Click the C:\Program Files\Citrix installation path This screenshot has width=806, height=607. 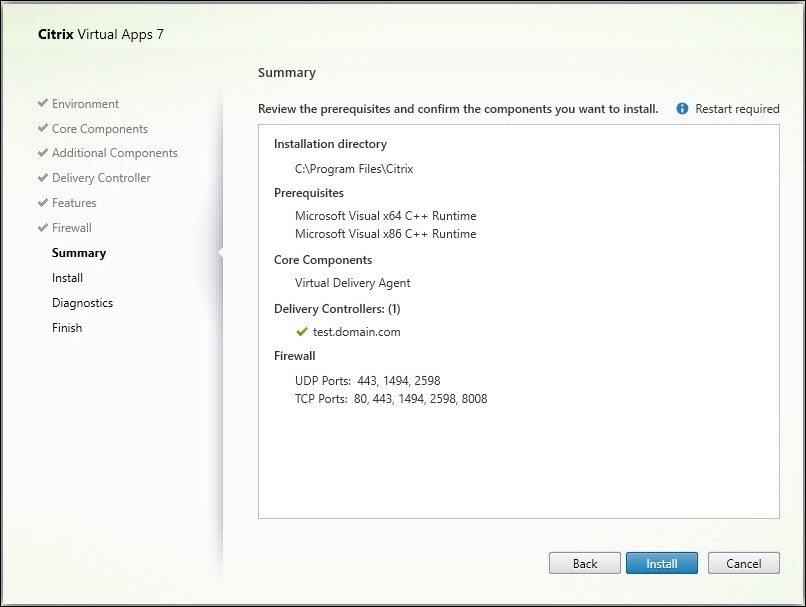(347, 169)
